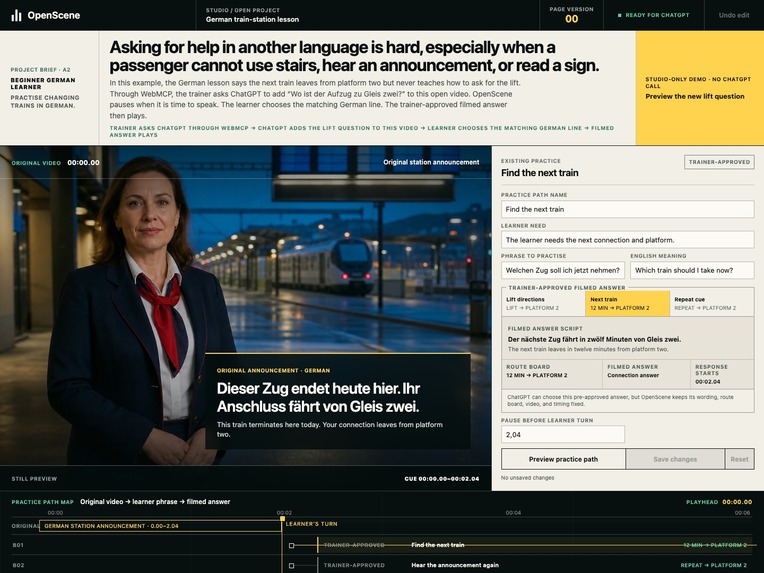Select the Next train filmed answer

[627, 304]
